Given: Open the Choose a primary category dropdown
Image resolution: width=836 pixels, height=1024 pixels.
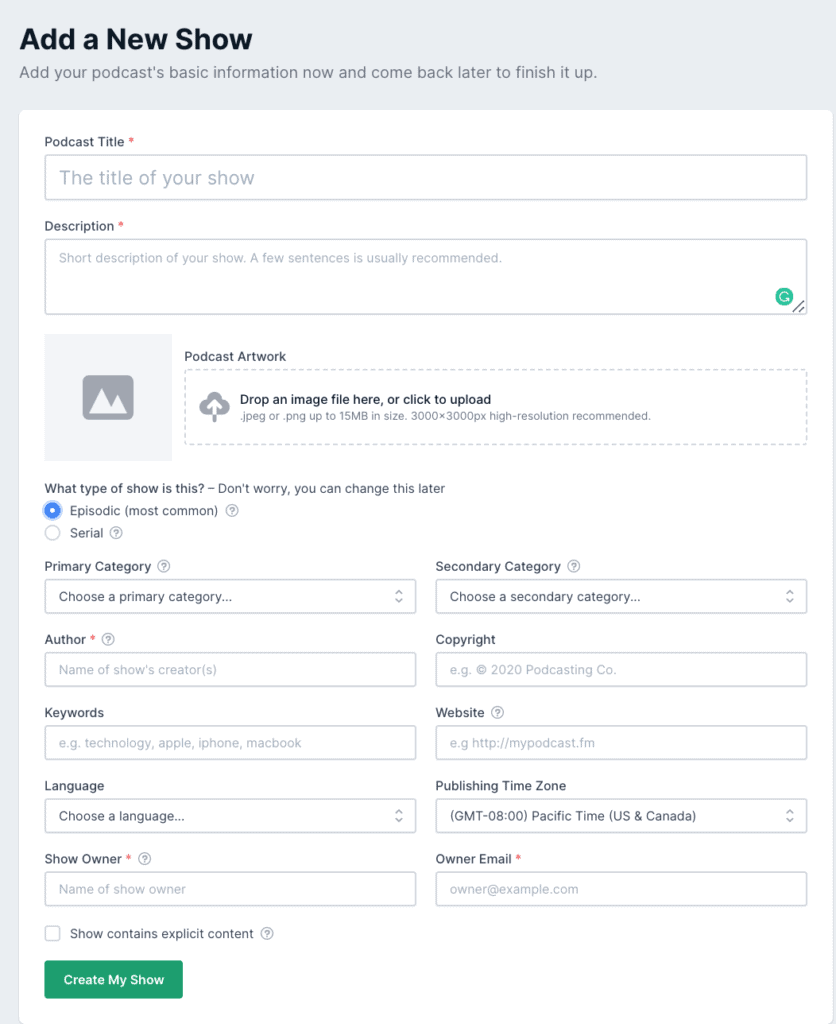Looking at the screenshot, I should click(x=230, y=597).
